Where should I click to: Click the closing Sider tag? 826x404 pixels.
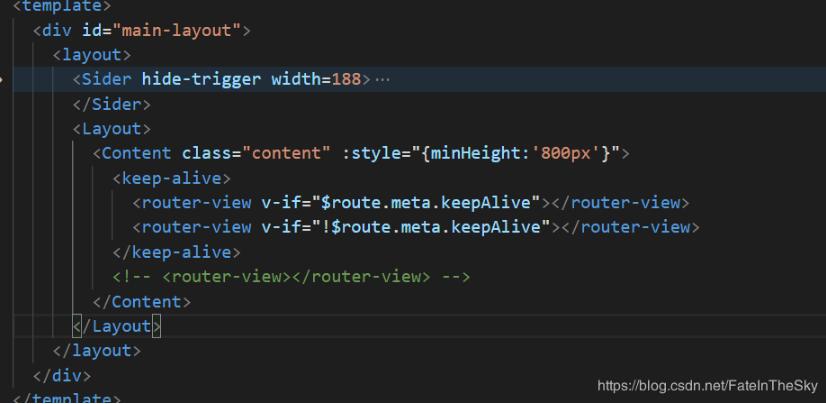(x=111, y=104)
